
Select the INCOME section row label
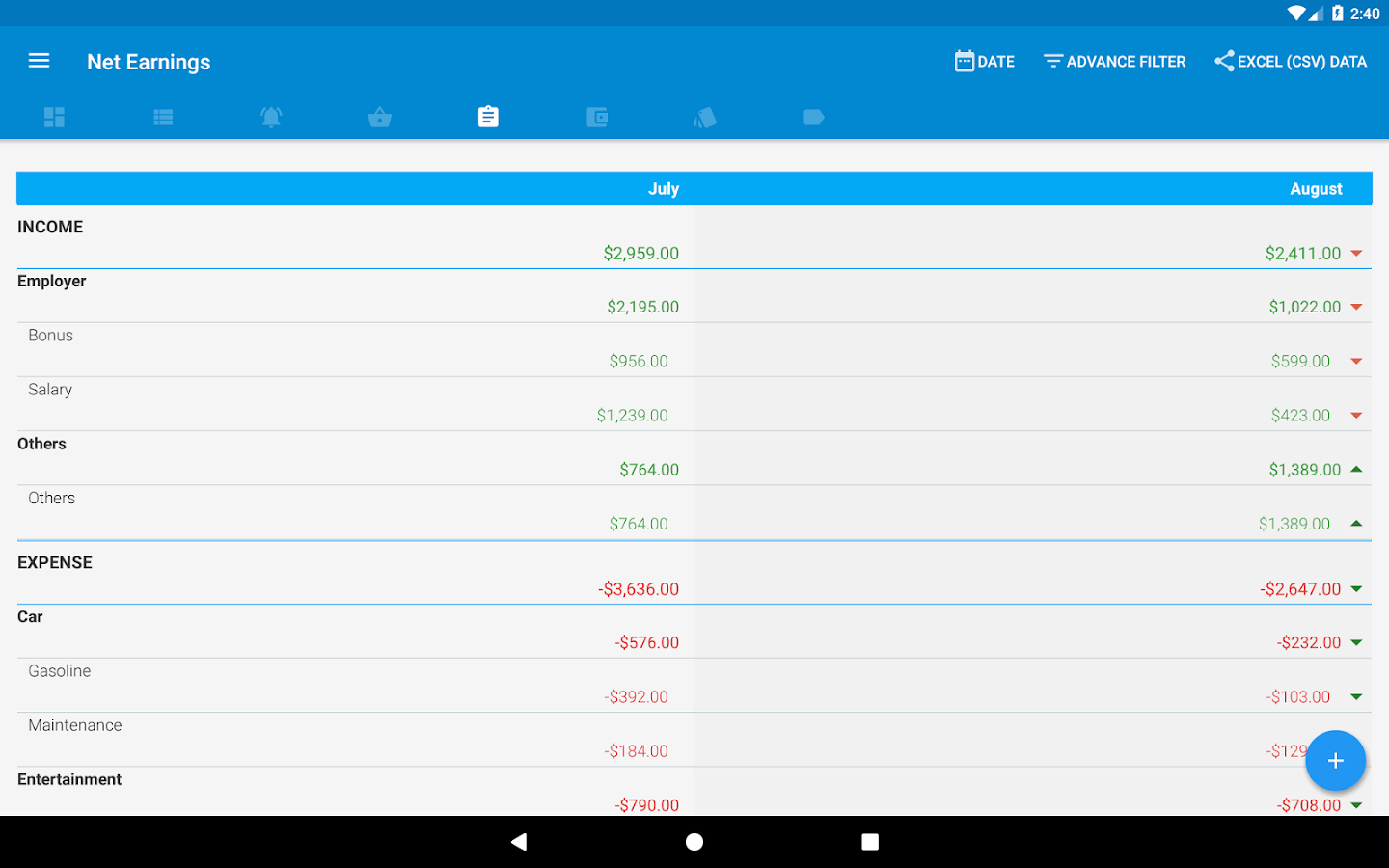click(50, 227)
